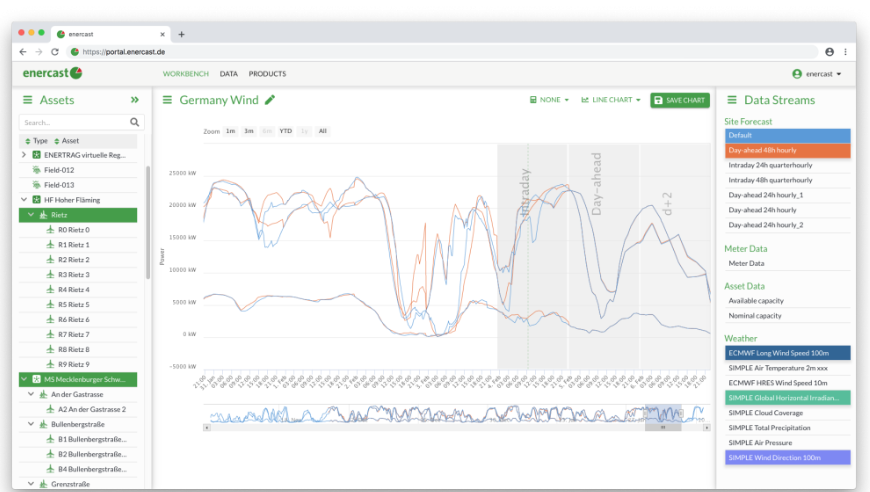Select the 3m zoom range
Viewport: 870px width, 492px height.
(249, 131)
